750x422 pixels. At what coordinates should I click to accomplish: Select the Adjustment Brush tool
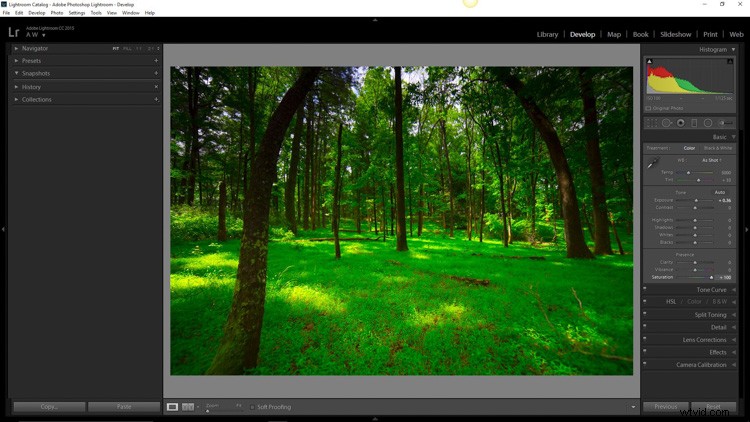click(726, 123)
